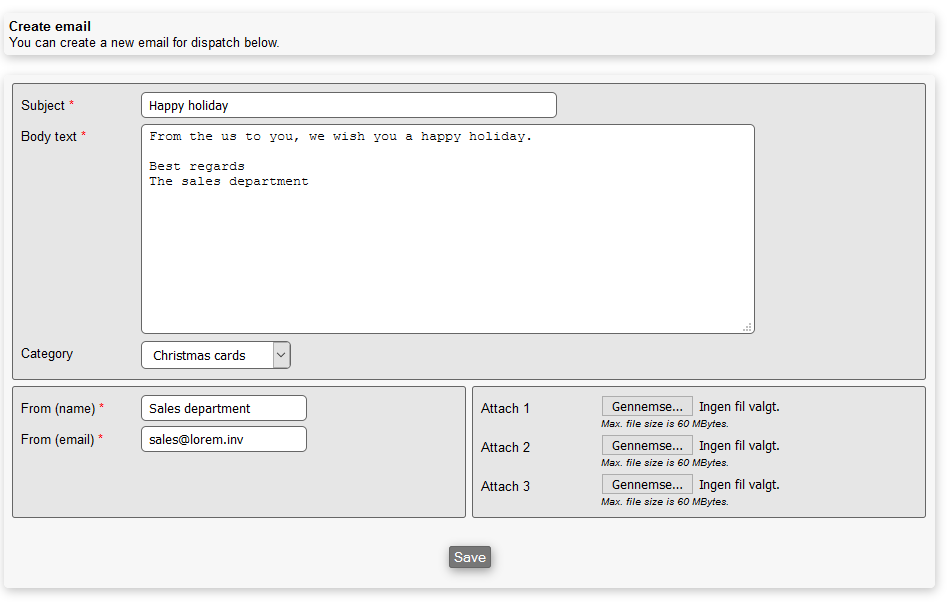Screen dimensions: 951x609
Task: Click the From (email) label
Action: 58,439
